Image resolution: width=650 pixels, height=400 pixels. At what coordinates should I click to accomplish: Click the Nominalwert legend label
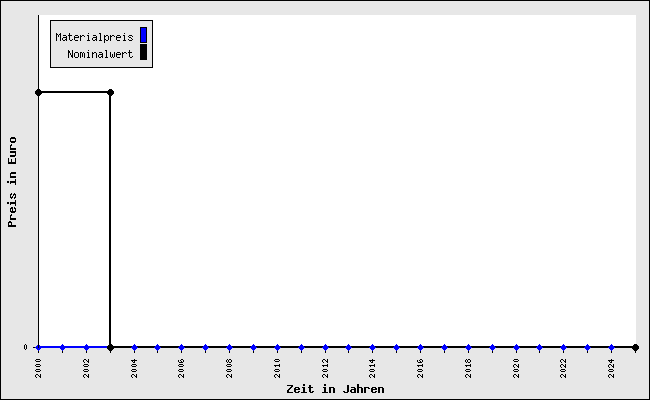tap(100, 54)
